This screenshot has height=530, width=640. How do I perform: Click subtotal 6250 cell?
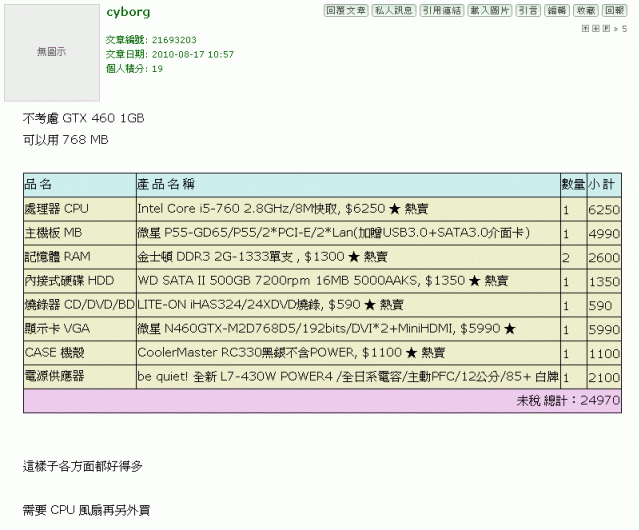tap(604, 210)
